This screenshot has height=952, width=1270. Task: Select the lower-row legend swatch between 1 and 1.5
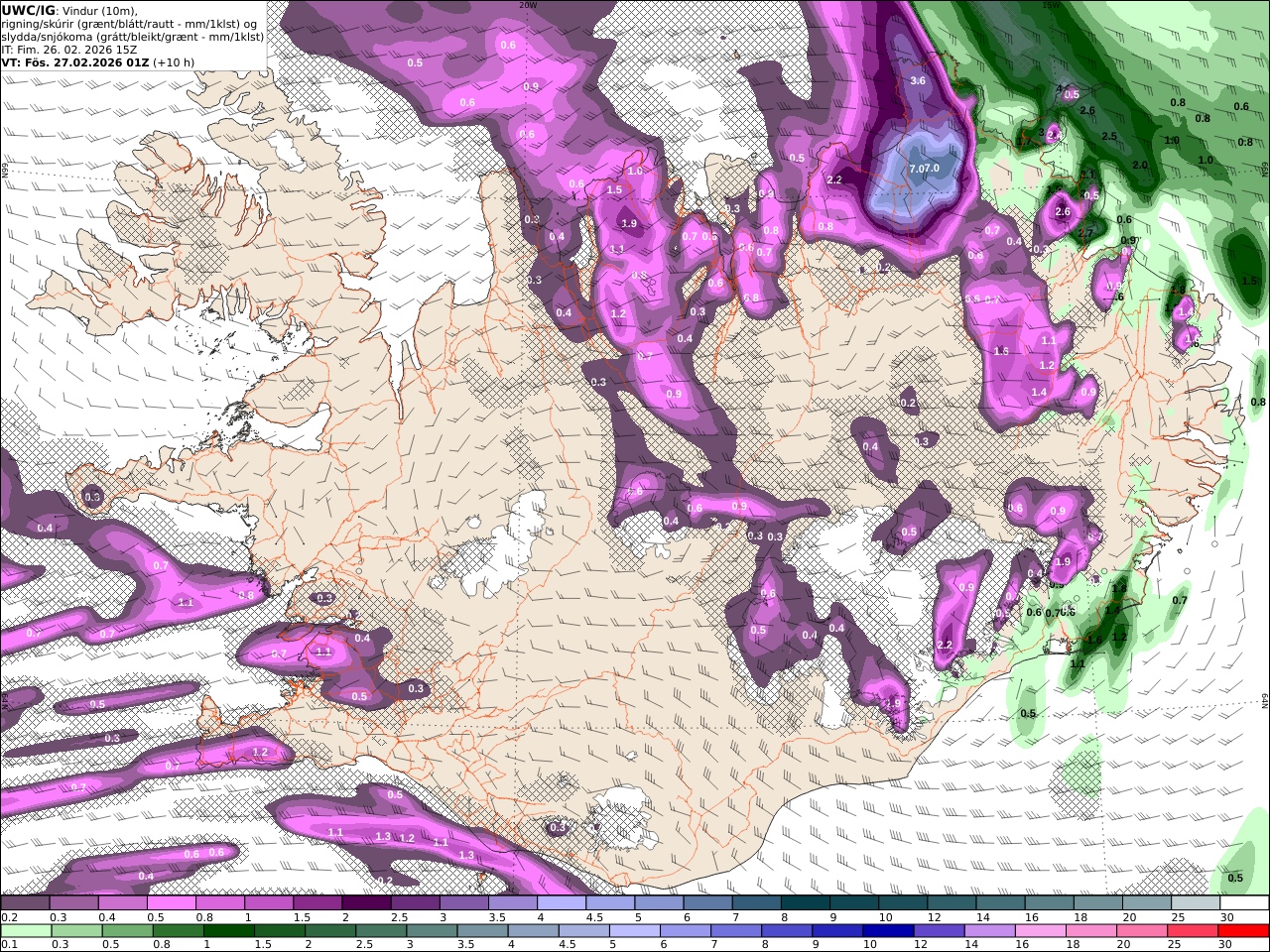(231, 931)
